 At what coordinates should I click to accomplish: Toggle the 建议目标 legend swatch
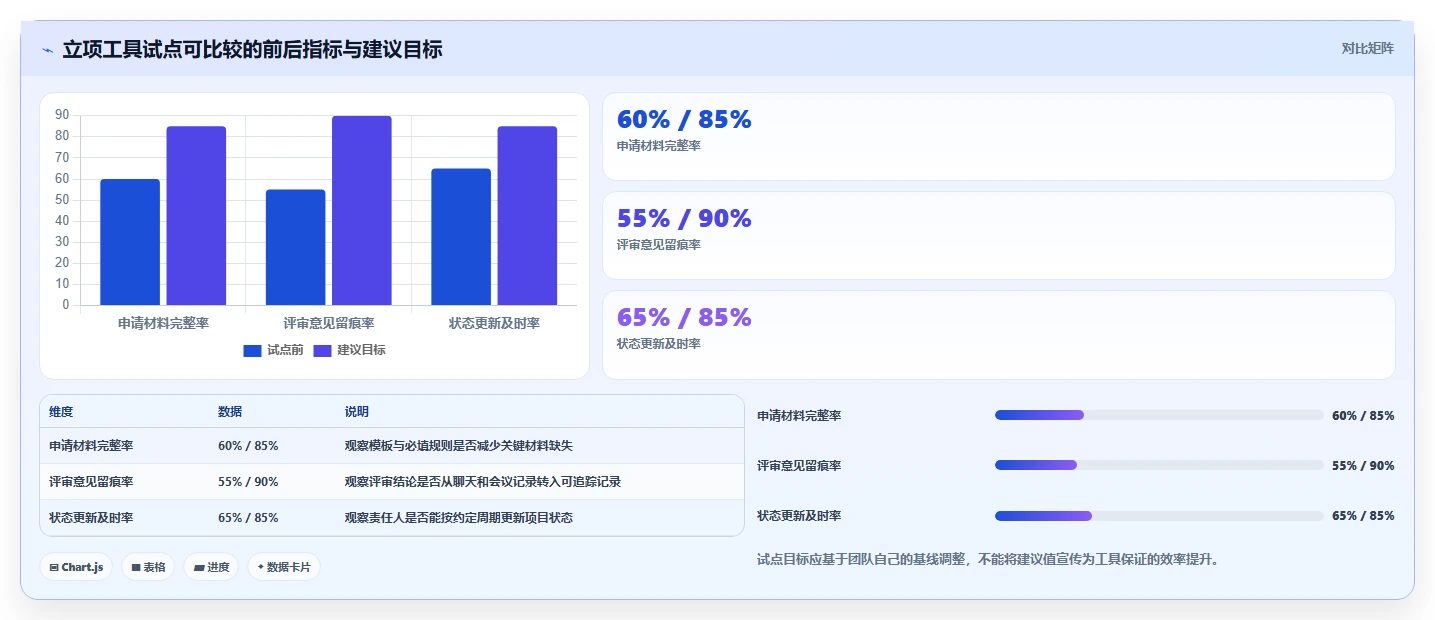pyautogui.click(x=322, y=350)
